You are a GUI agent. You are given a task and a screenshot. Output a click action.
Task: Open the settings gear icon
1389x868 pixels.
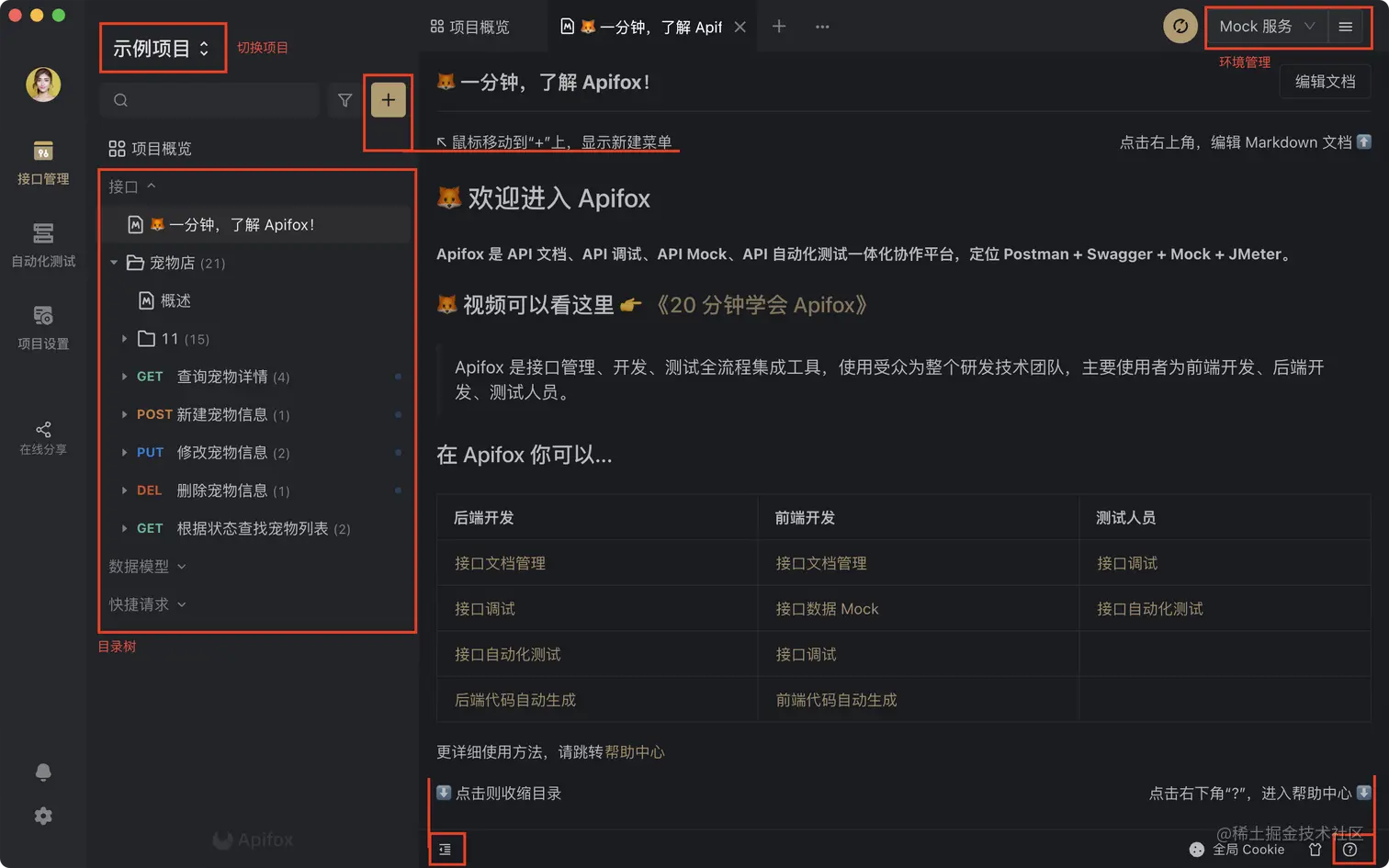(x=43, y=816)
